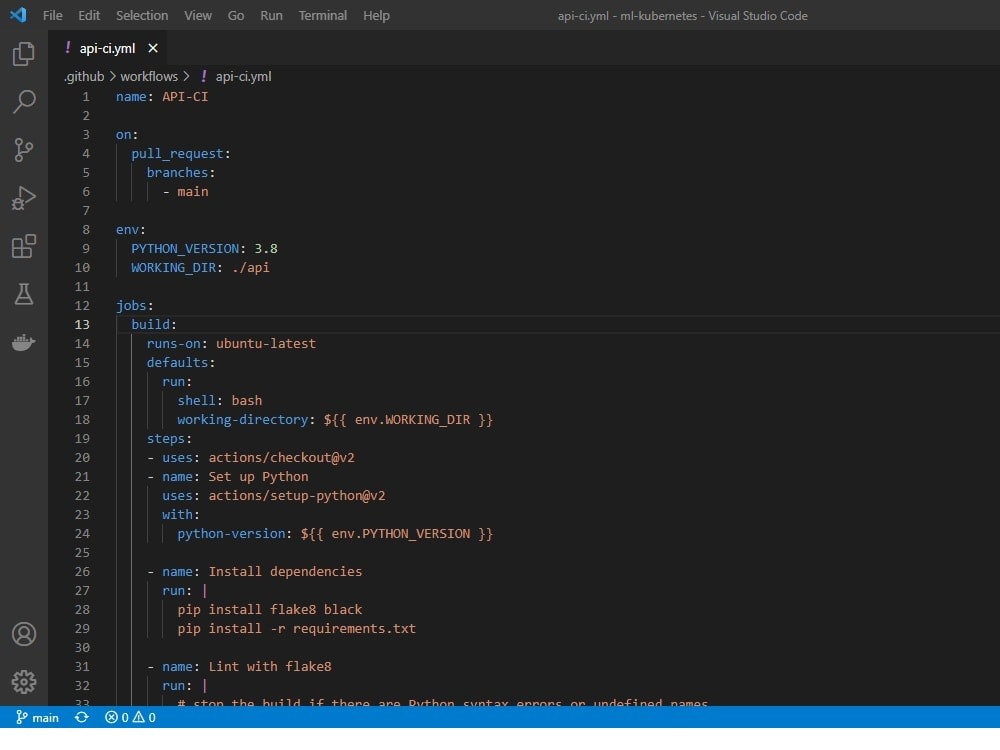Open the Extensions marketplace icon
Viewport: 1000px width, 750px height.
(24, 246)
